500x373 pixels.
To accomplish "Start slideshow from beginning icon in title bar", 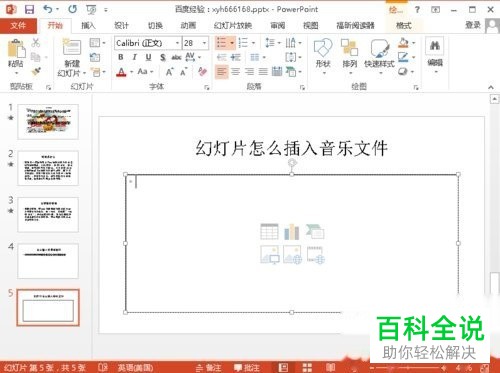I will [91, 10].
